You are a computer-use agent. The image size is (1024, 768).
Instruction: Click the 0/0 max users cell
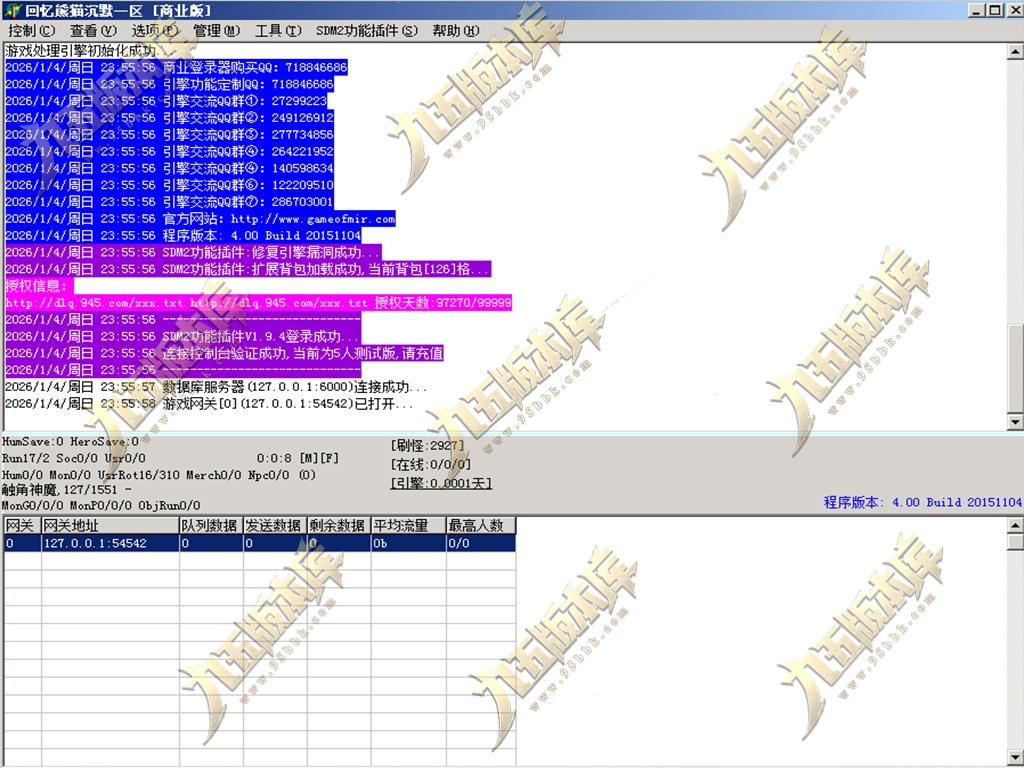tap(481, 543)
